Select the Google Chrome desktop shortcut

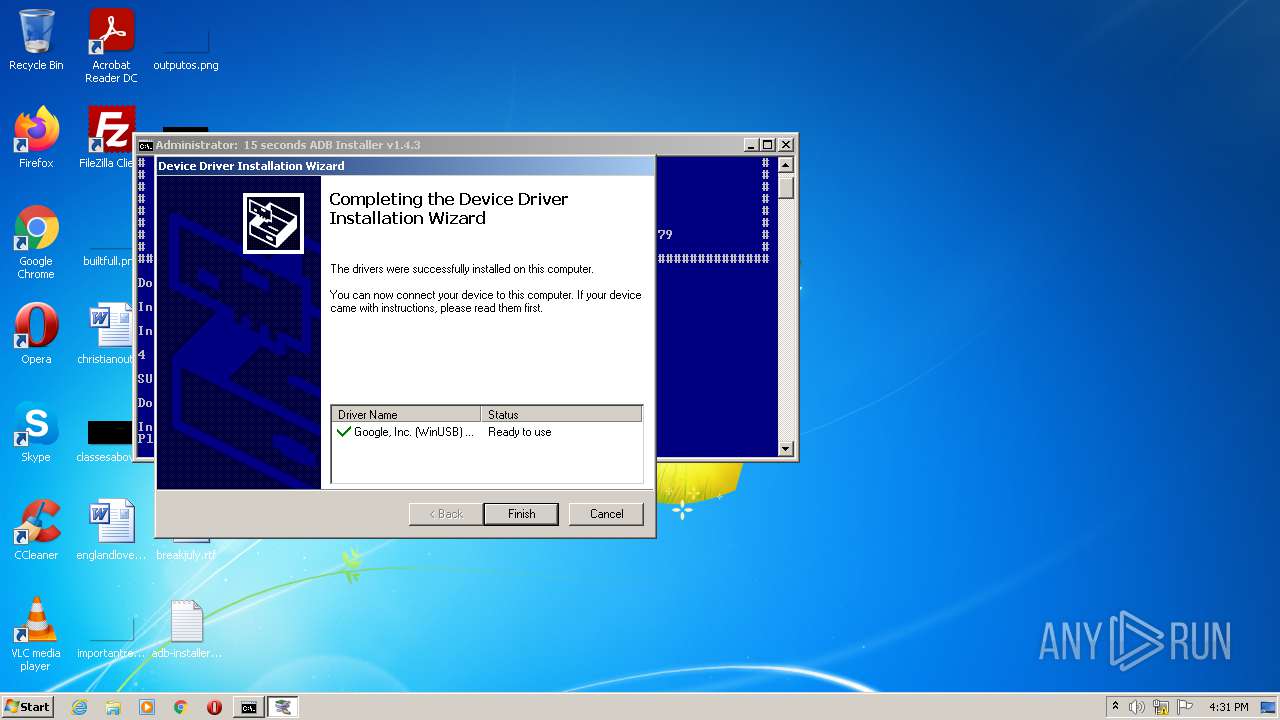tap(36, 243)
